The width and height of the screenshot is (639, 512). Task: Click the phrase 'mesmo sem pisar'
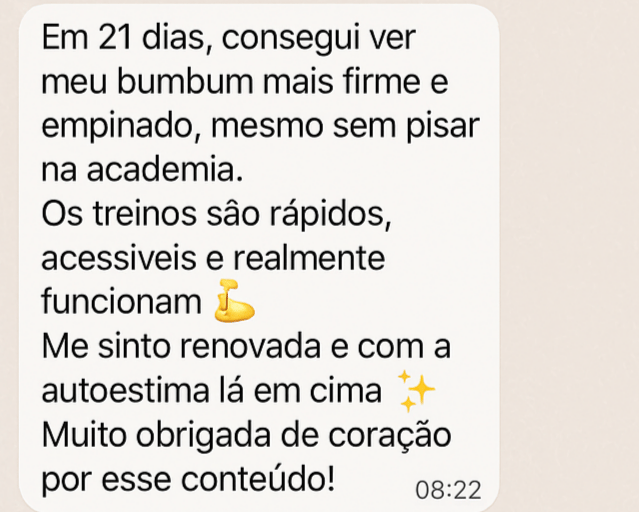(345, 126)
